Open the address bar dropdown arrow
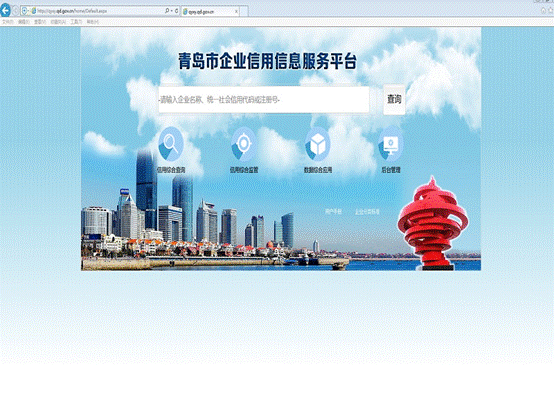Viewport: 554px width, 415px height. (x=172, y=11)
